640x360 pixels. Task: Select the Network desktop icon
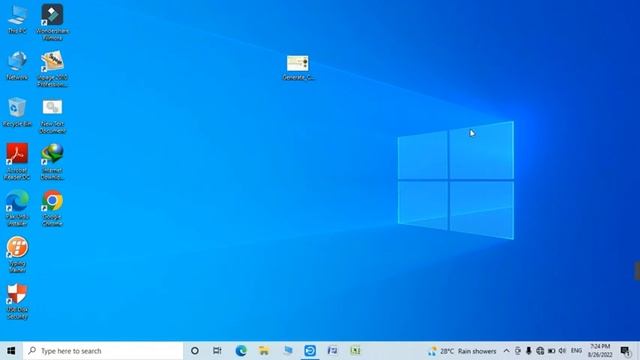(17, 65)
